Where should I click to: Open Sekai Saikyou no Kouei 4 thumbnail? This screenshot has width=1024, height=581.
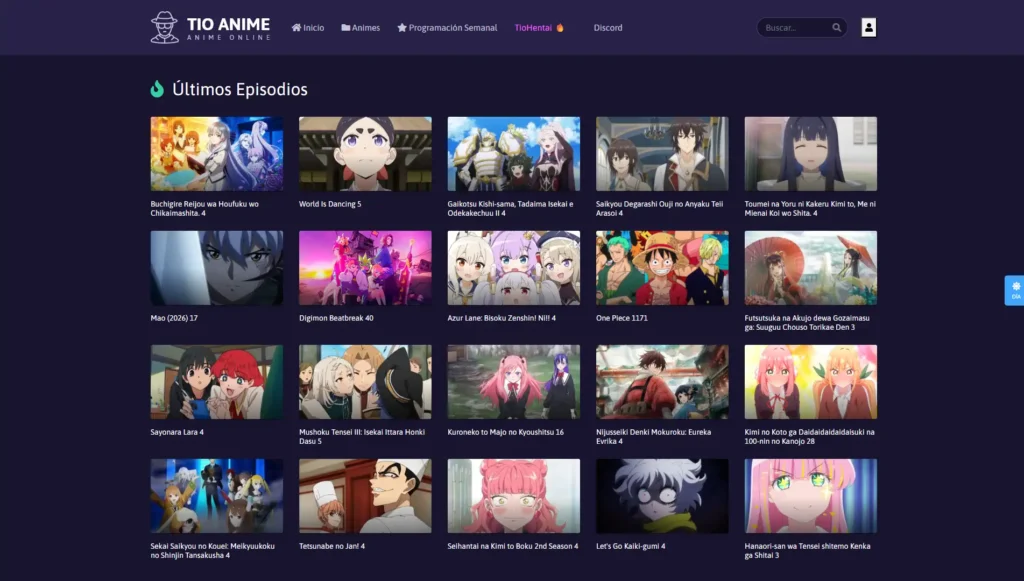(217, 496)
